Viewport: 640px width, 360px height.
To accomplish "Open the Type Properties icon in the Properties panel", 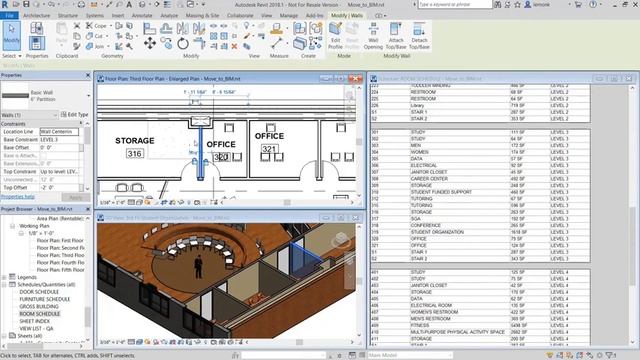I will pos(36,28).
